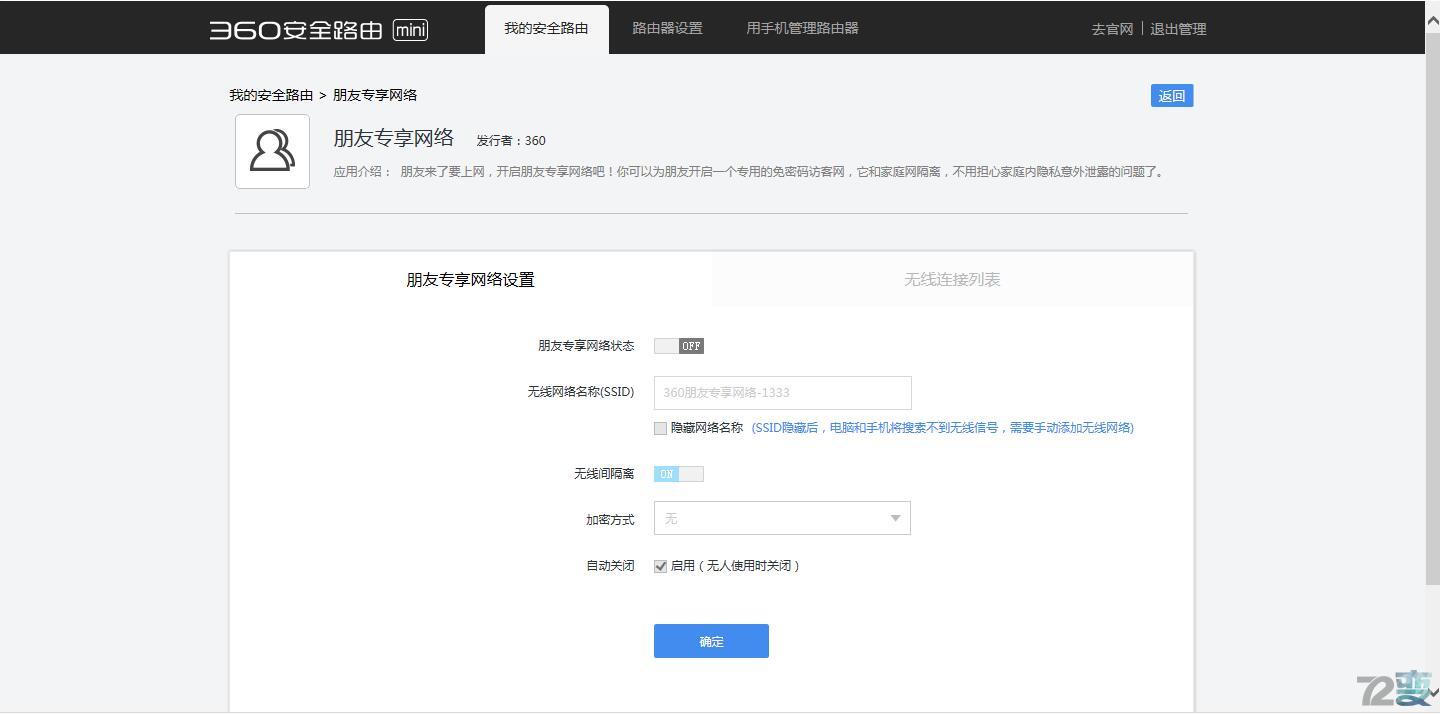Switch to the 无线连接列表 tab
The width and height of the screenshot is (1440, 714).
point(951,280)
